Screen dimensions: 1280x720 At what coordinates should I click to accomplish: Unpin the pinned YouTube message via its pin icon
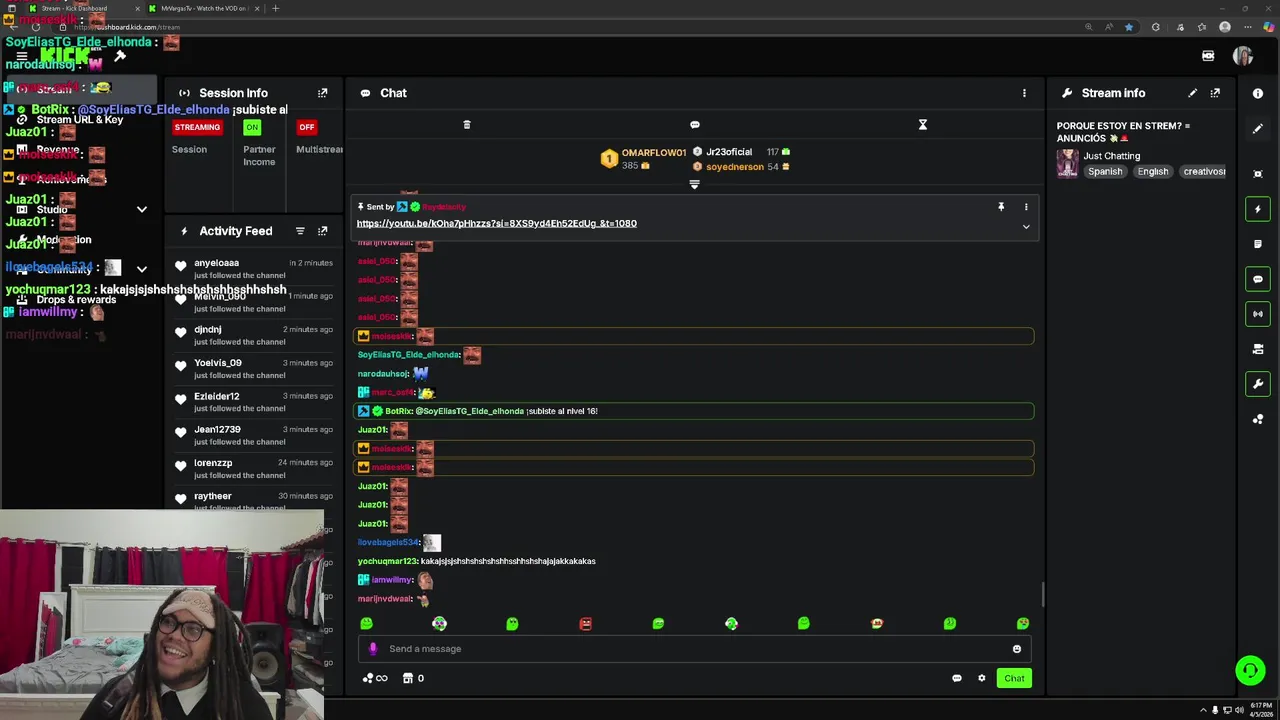click(x=1001, y=207)
